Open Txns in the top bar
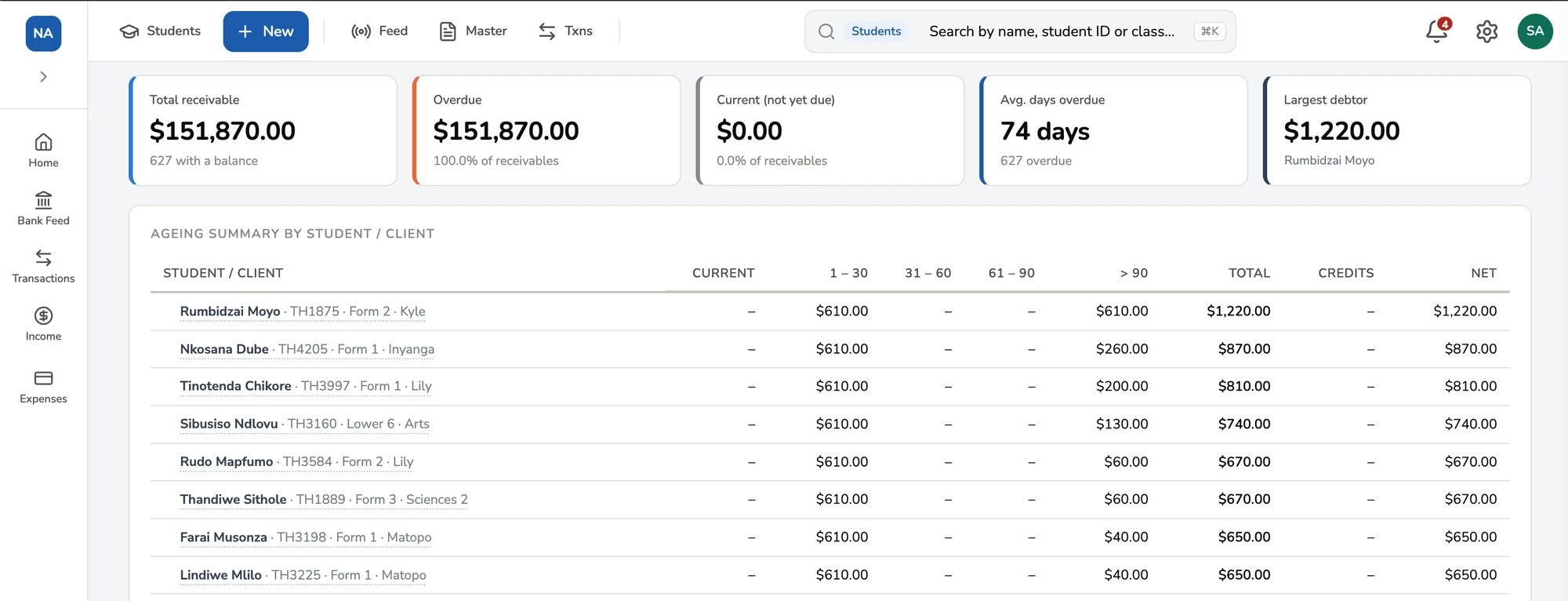 click(x=565, y=31)
